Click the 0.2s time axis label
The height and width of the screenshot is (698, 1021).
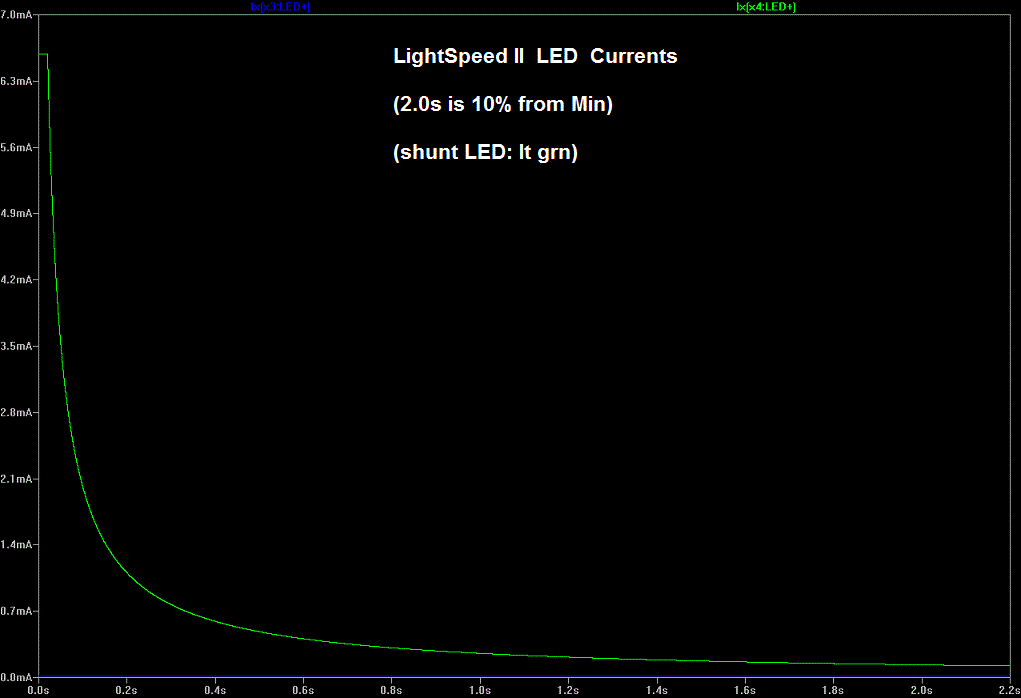[x=126, y=690]
